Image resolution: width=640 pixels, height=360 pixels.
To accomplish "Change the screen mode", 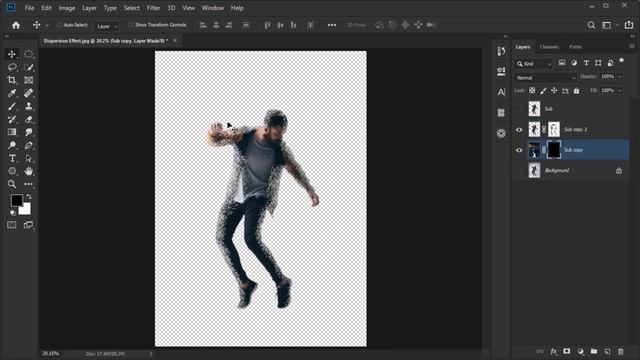I will click(28, 225).
